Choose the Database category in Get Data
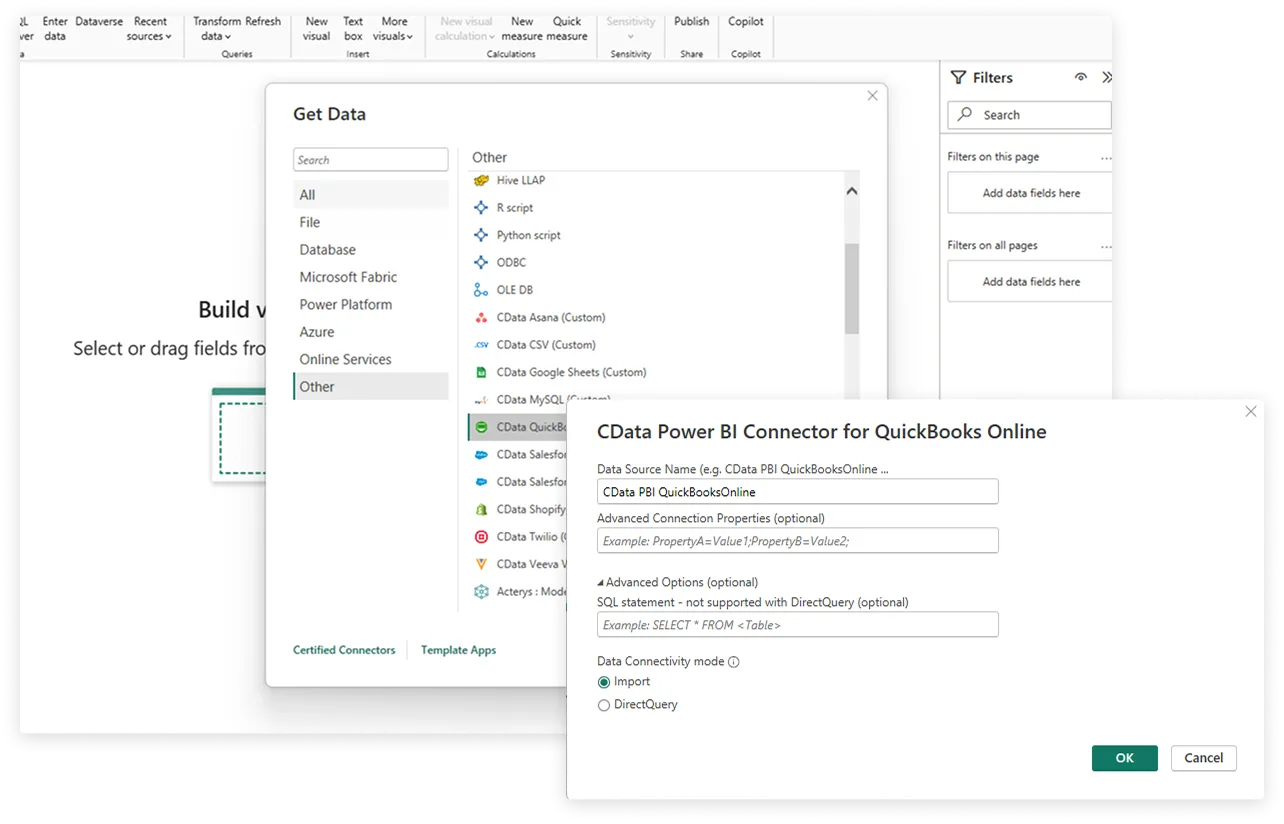The image size is (1284, 824). (327, 250)
